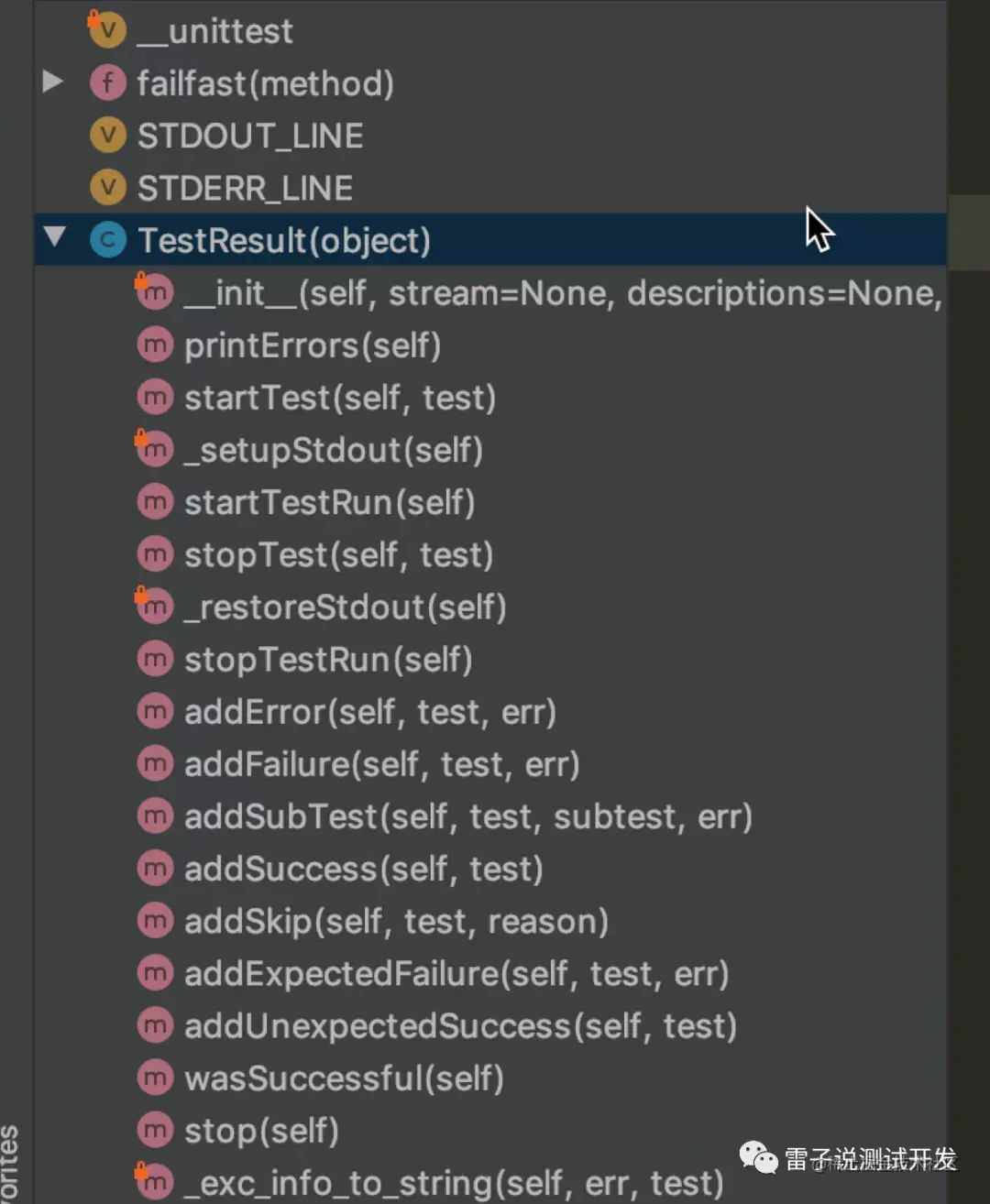Click the class icon beside TestResult(object)
Image resolution: width=990 pixels, height=1204 pixels.
(x=108, y=240)
